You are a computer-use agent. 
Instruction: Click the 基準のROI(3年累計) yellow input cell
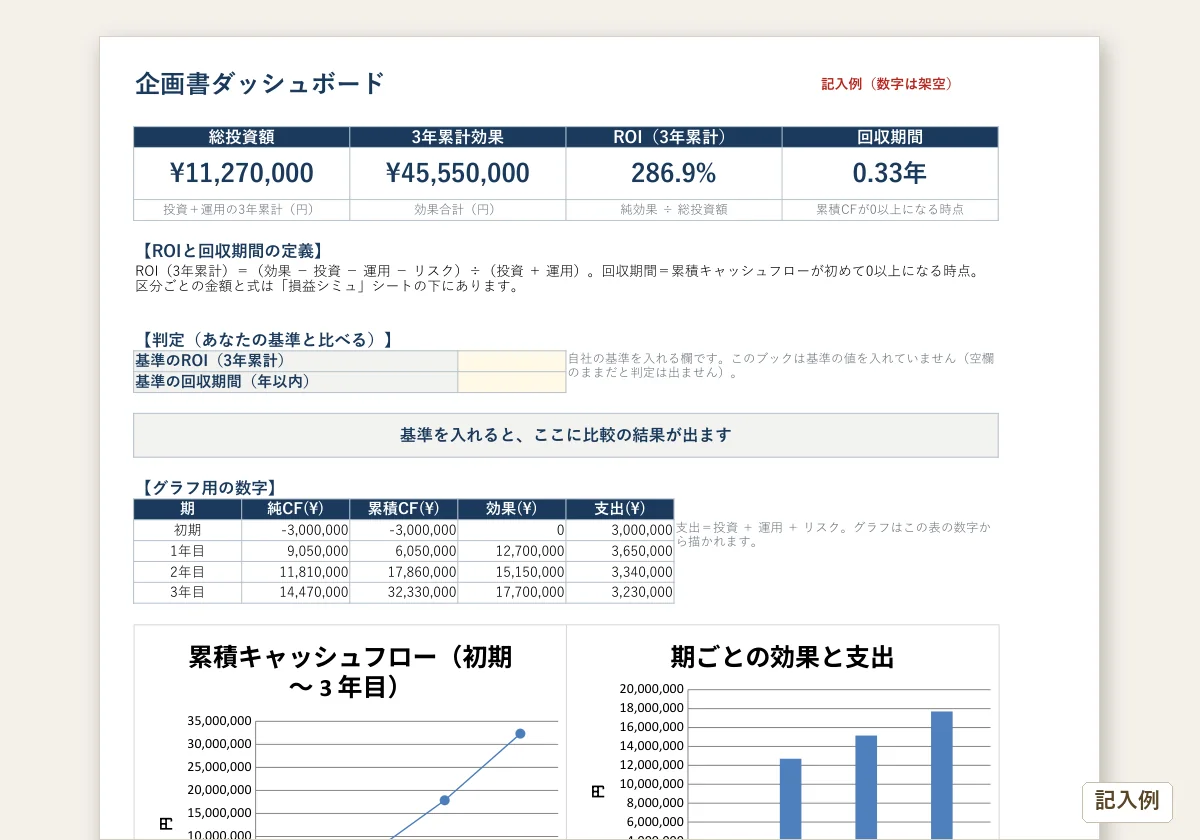(512, 361)
